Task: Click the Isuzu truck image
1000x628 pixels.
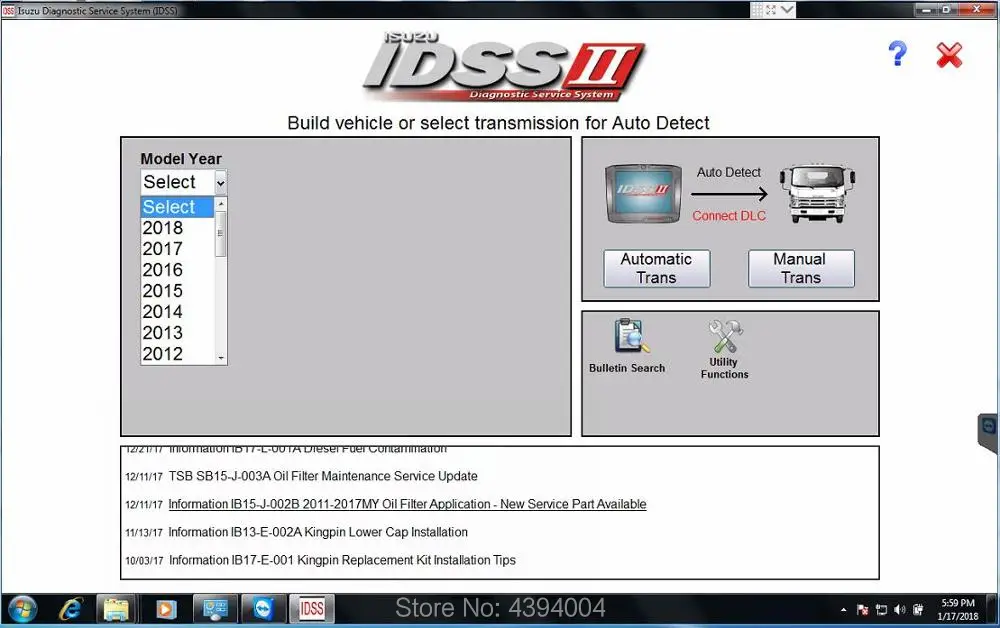Action: click(x=817, y=193)
